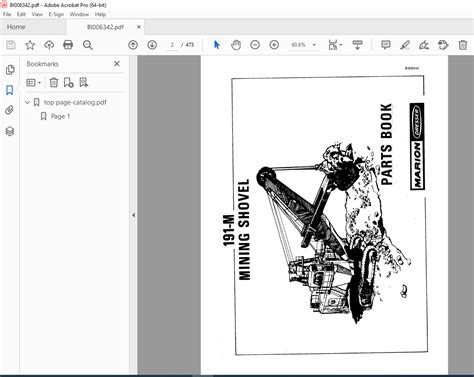The width and height of the screenshot is (474, 377).
Task: Open the Find text search tool
Action: (88, 45)
